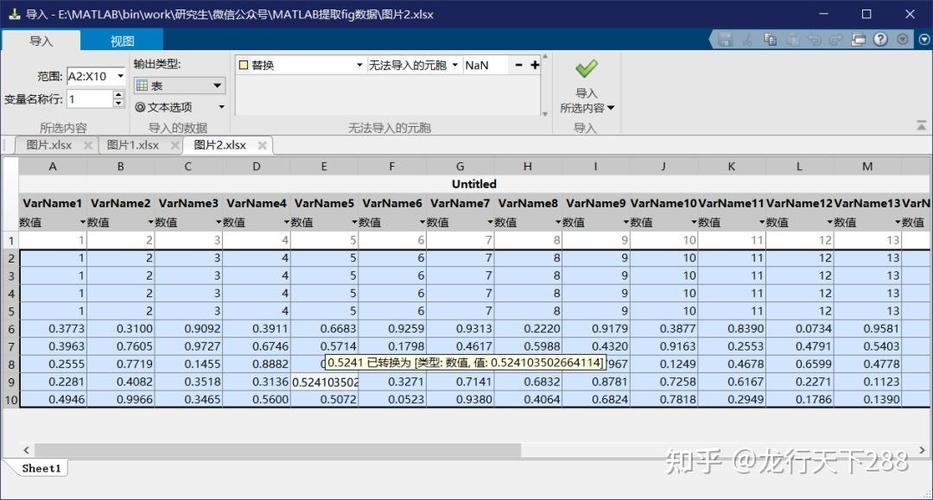
Task: Click the horizontal scrollbar thumb
Action: click(x=278, y=450)
